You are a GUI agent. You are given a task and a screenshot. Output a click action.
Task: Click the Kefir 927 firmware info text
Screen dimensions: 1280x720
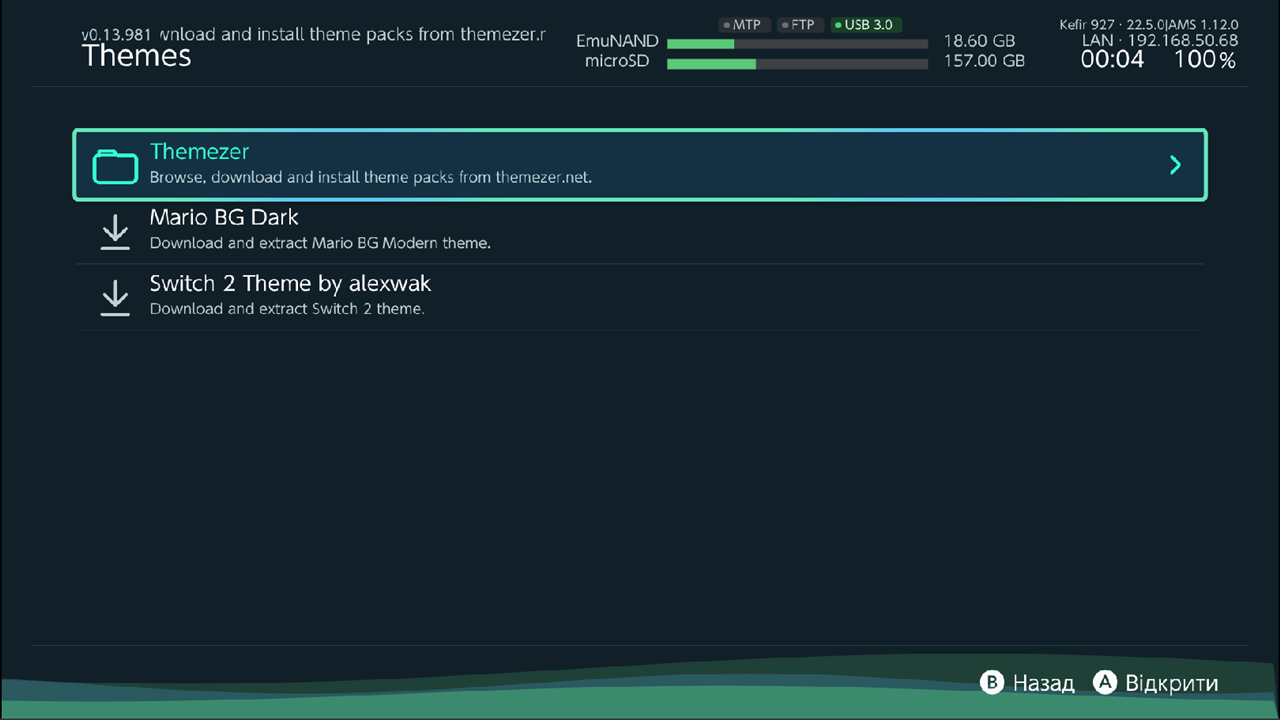pos(1149,24)
